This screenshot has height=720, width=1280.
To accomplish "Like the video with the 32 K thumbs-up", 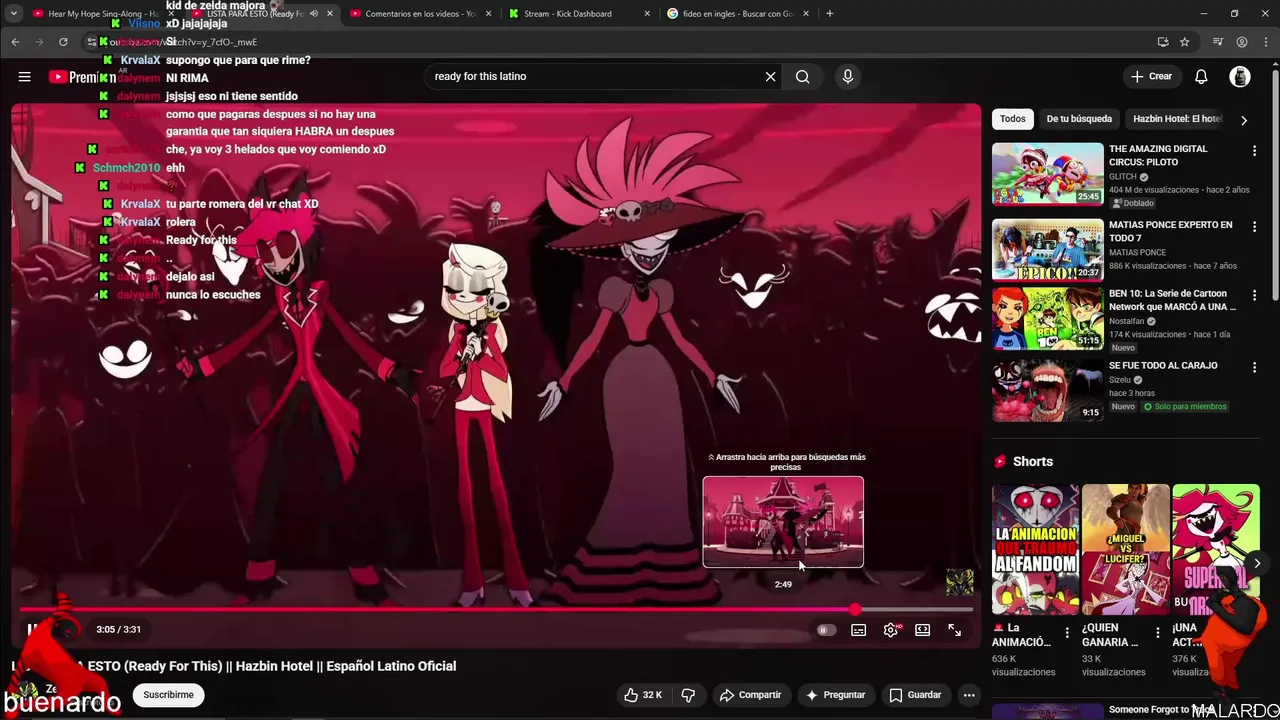I will 643,695.
